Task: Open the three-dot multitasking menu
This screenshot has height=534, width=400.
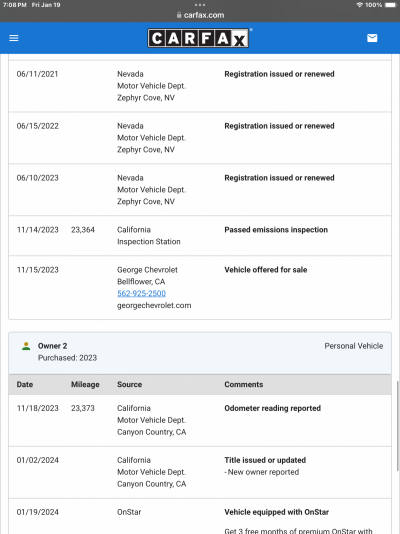Action: click(200, 5)
